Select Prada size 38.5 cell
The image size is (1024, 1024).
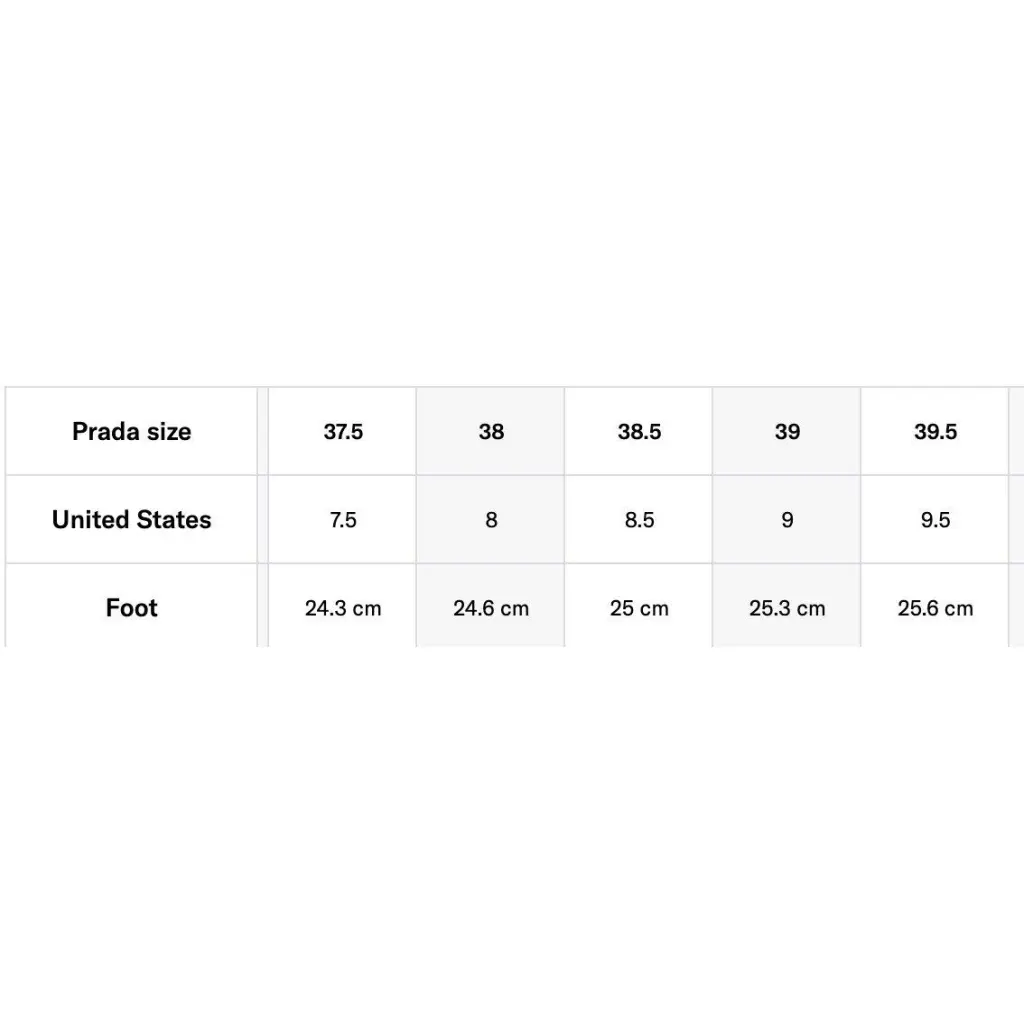pyautogui.click(x=639, y=432)
